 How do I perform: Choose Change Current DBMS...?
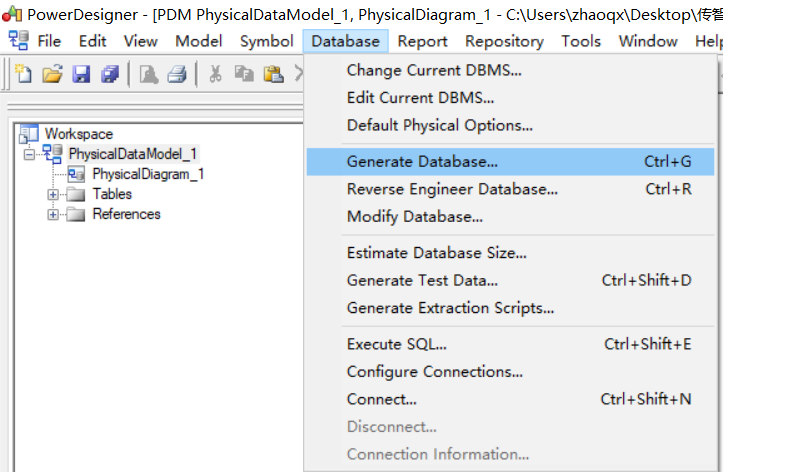pos(511,70)
